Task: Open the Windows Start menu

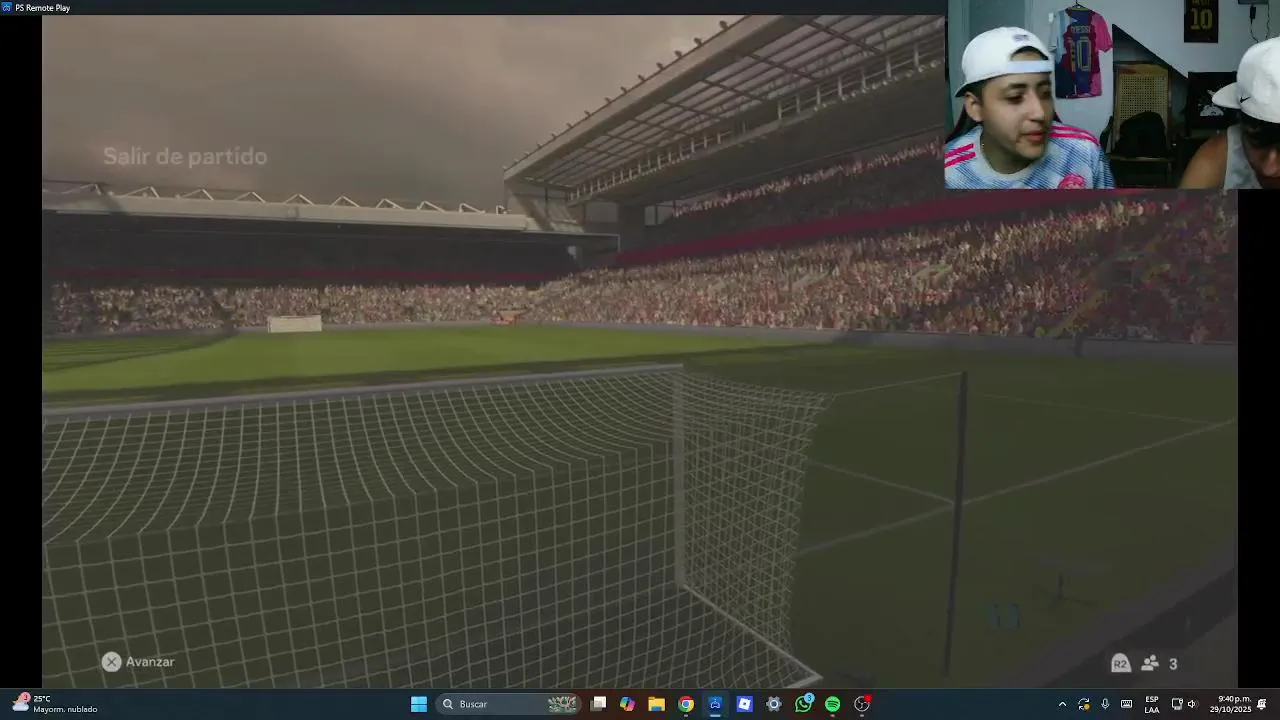Action: 419,704
